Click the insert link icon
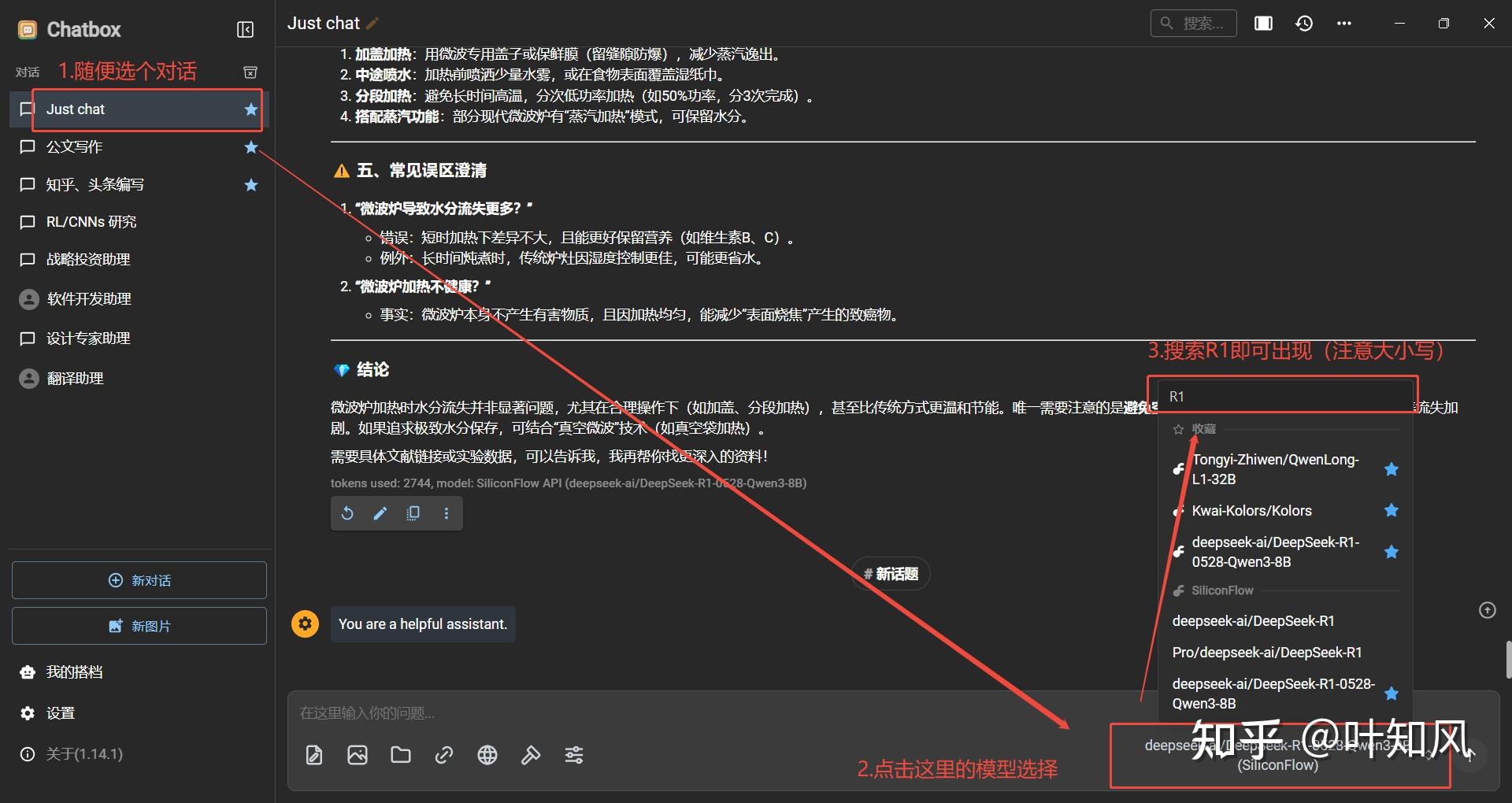The height and width of the screenshot is (803, 1512). tap(444, 755)
